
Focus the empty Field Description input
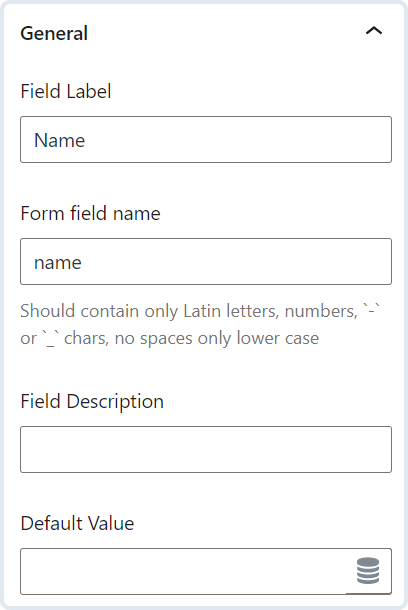206,449
